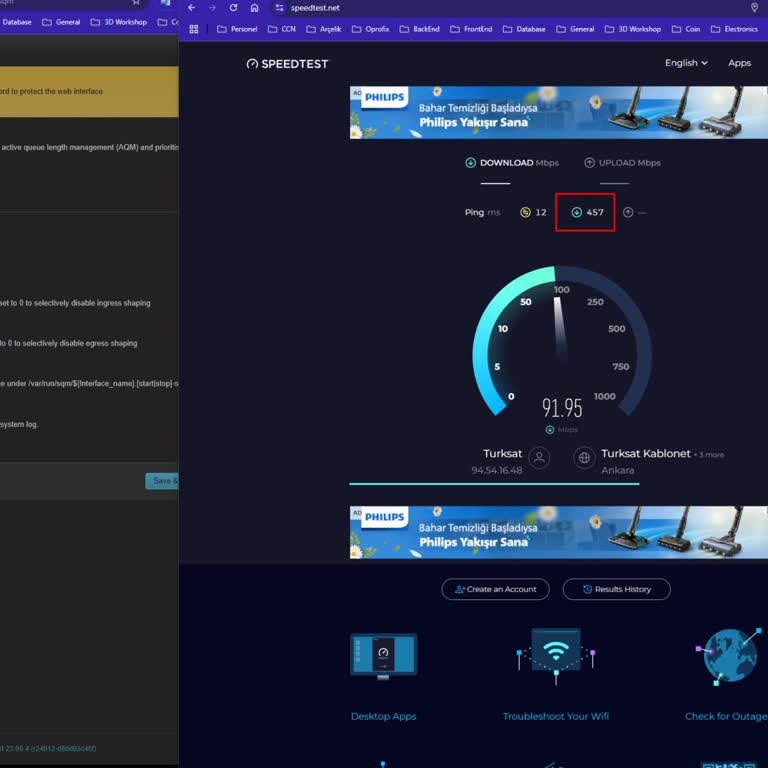Select the DOWNLOAD Mbps result tab
768x768 pixels.
pos(512,163)
